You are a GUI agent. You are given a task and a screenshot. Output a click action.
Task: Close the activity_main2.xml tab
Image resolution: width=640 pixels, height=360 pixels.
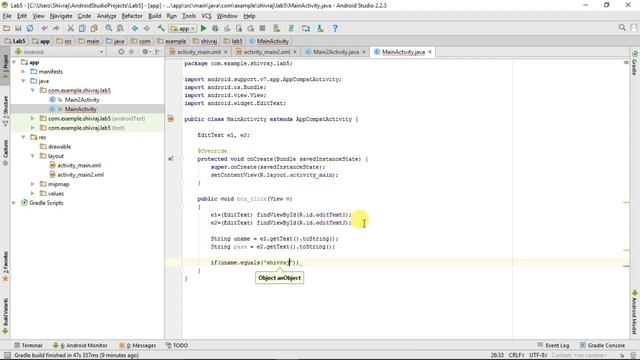click(295, 52)
